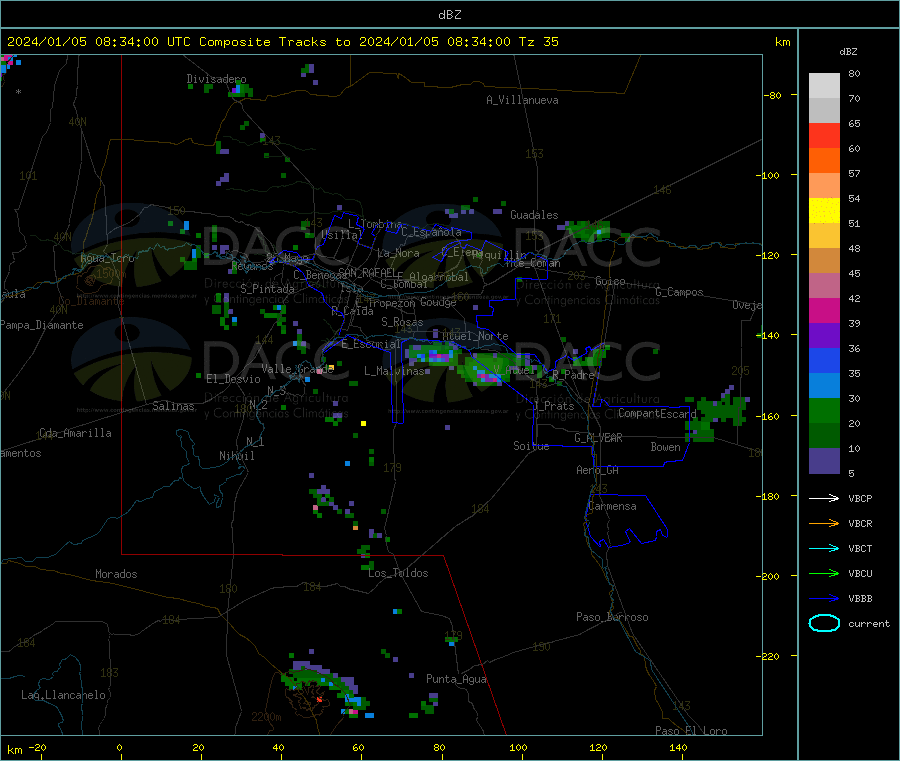Click the 'Divisadero' map label

[x=216, y=79]
